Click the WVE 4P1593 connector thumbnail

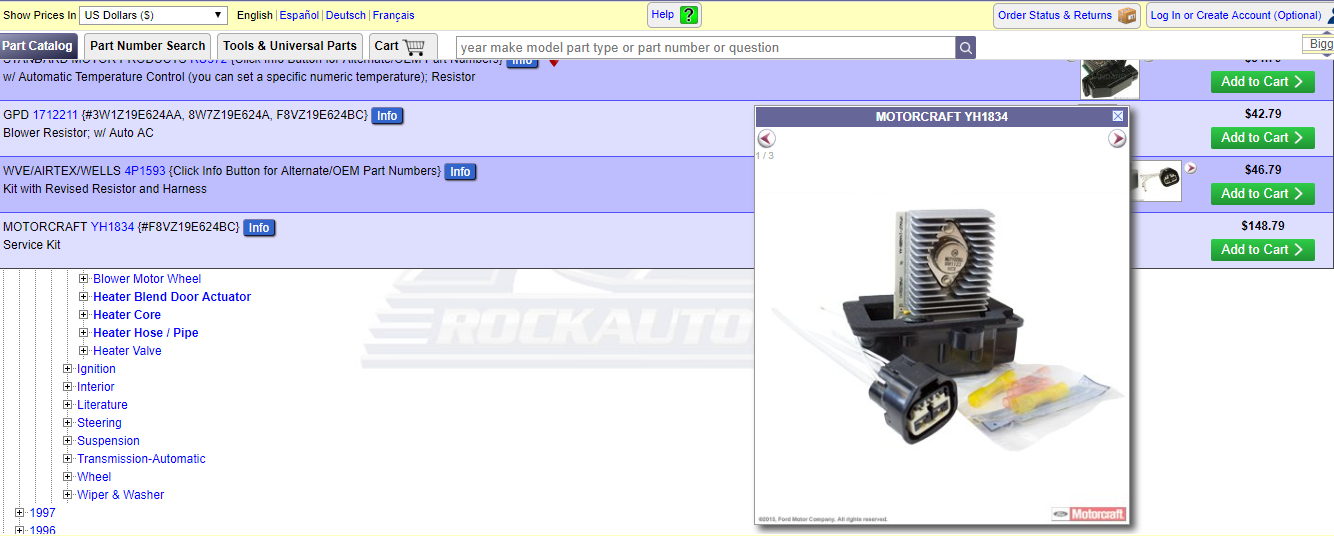1156,181
